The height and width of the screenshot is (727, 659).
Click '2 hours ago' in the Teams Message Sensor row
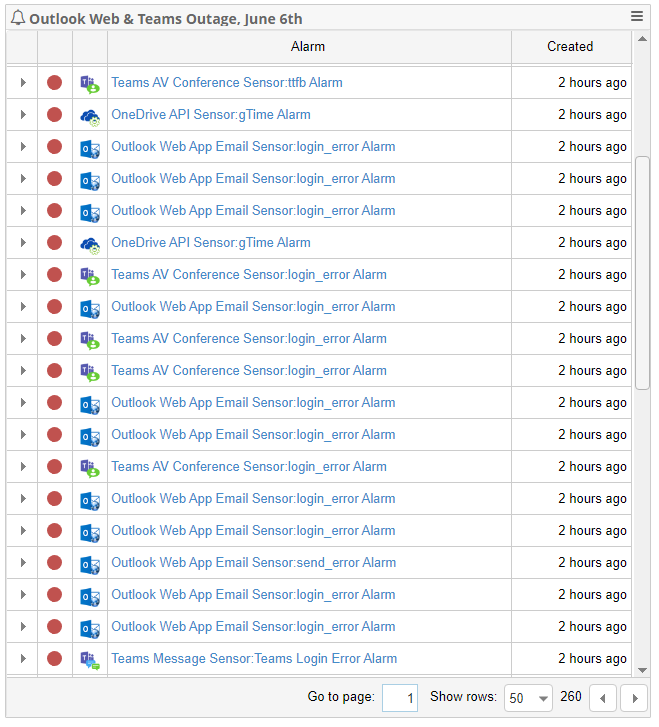click(592, 658)
